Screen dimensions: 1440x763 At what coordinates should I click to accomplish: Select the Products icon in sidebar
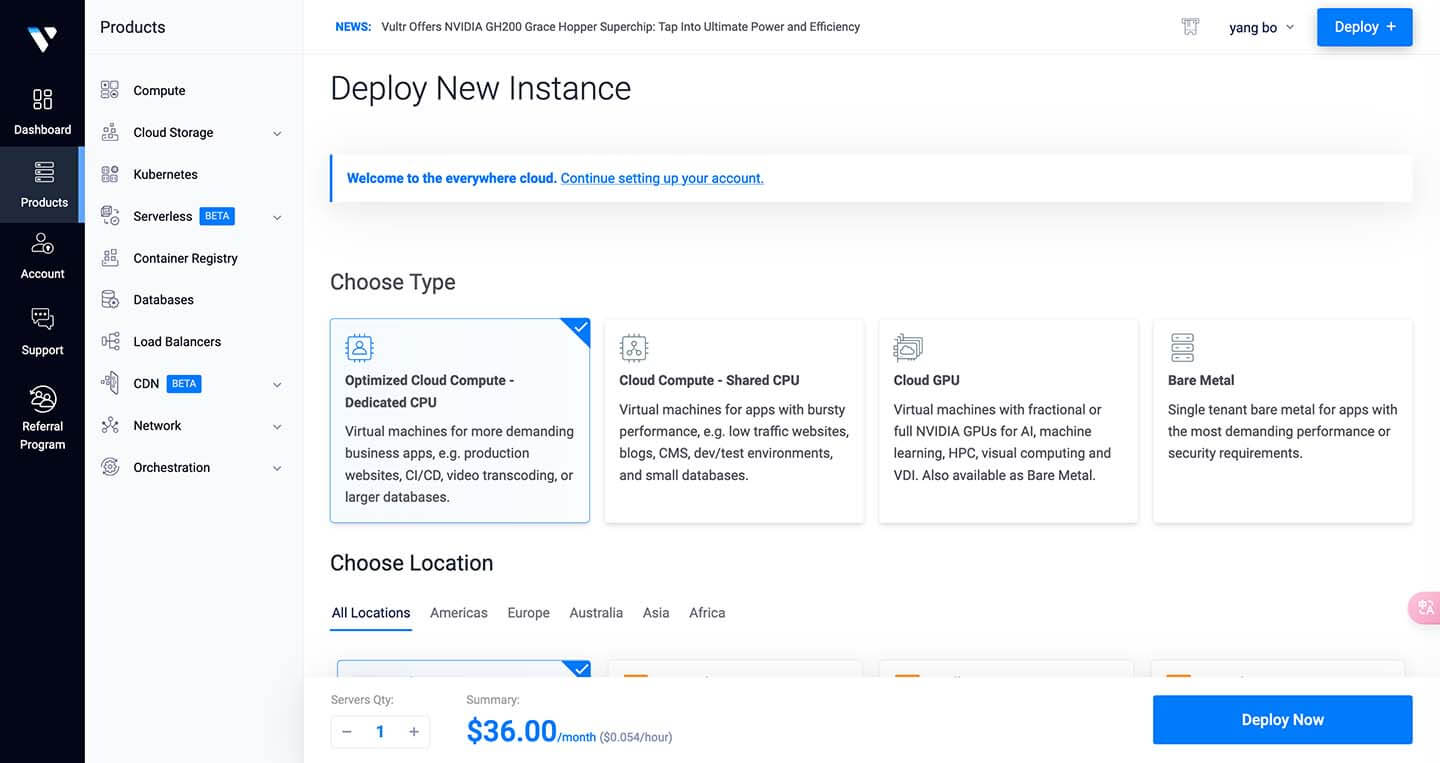[x=44, y=171]
